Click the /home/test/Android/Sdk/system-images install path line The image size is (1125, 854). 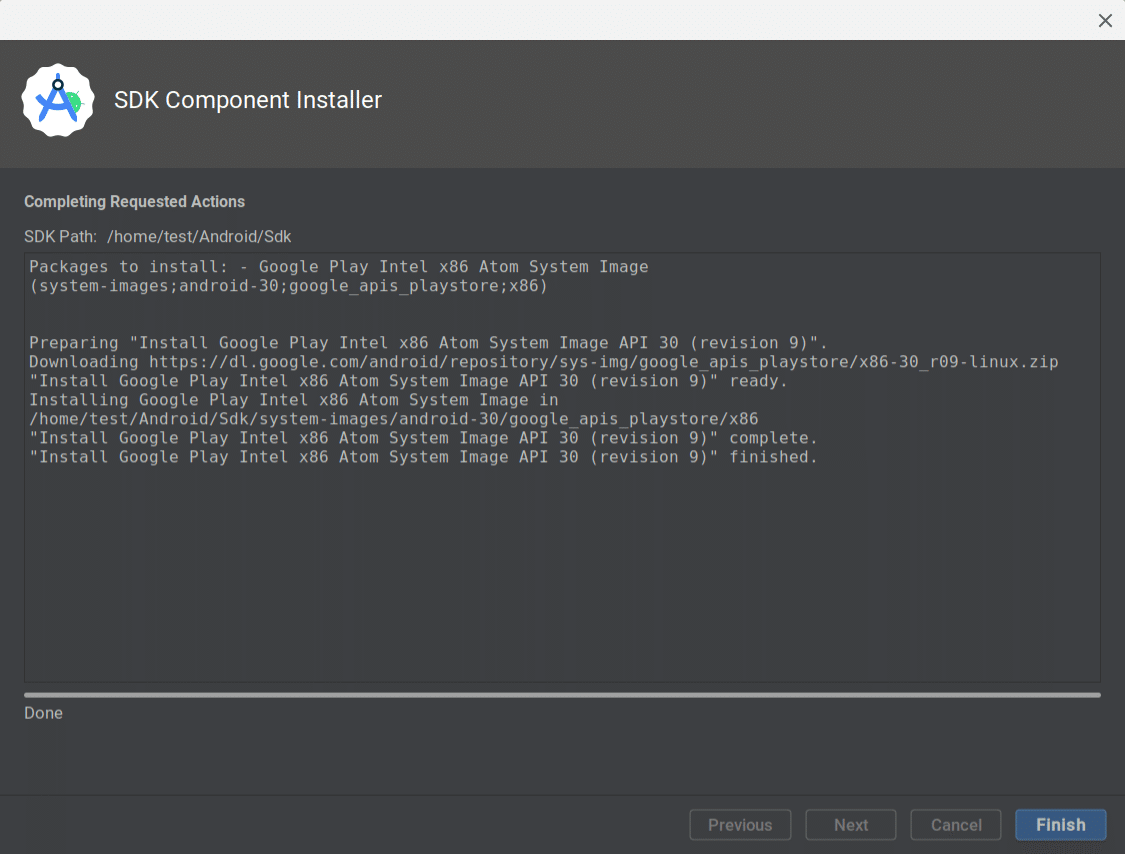click(x=394, y=419)
